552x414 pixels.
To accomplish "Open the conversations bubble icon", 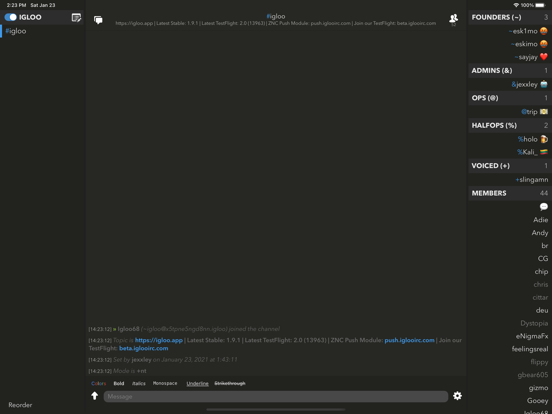I will click(x=98, y=20).
